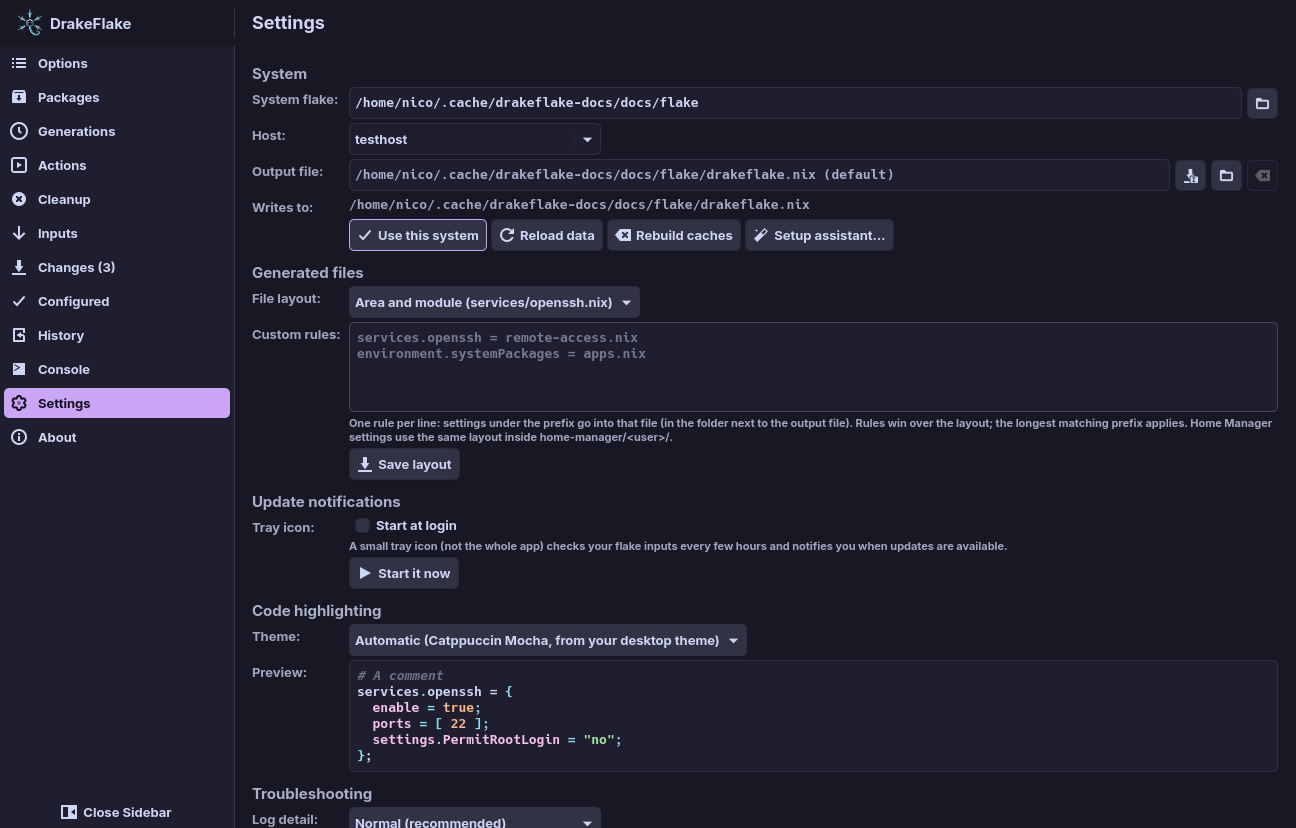The image size is (1296, 828).
Task: Click the Console terminal icon in sidebar
Action: 19,369
